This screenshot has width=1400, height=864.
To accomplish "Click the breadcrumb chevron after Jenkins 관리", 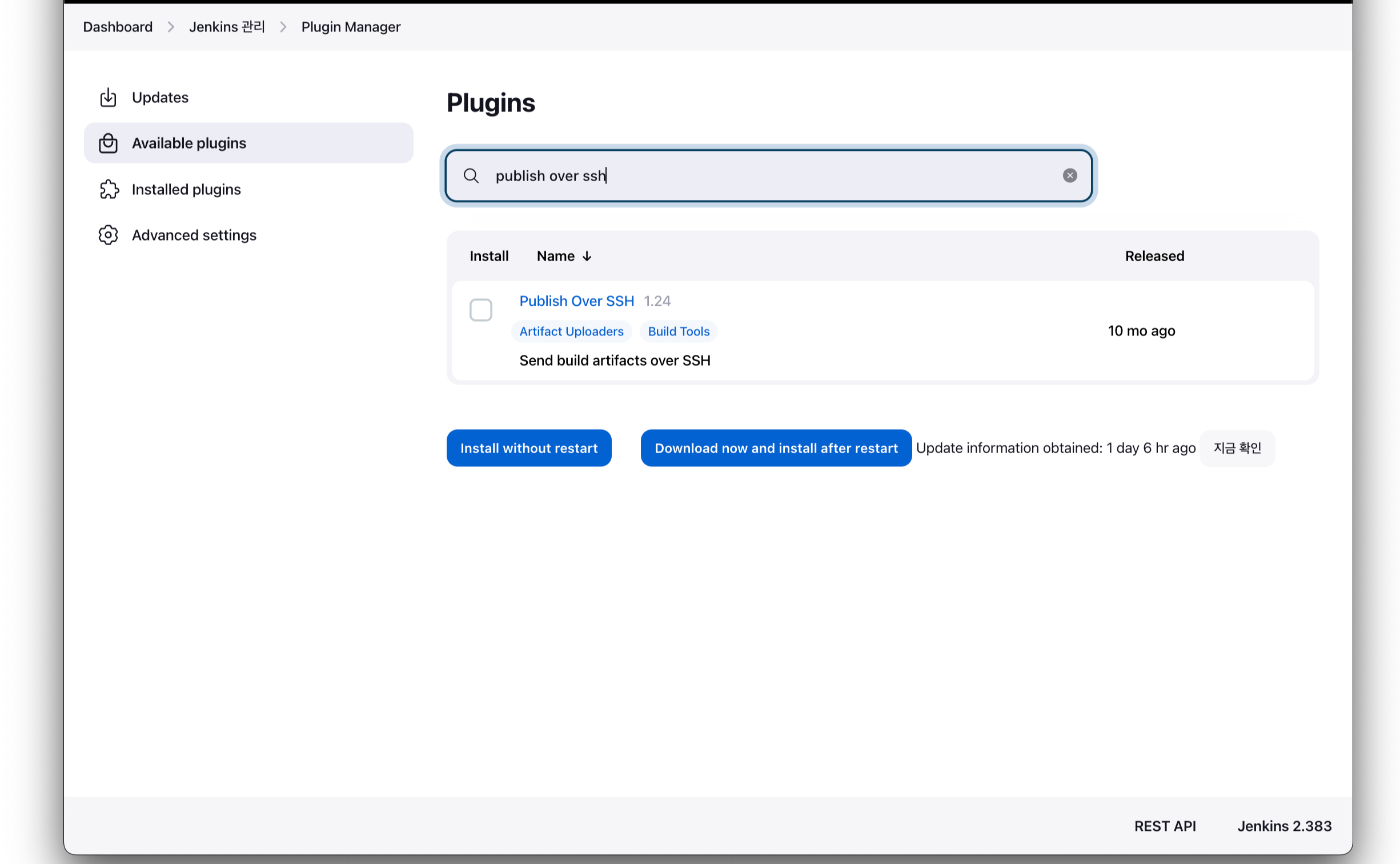I will click(x=283, y=27).
